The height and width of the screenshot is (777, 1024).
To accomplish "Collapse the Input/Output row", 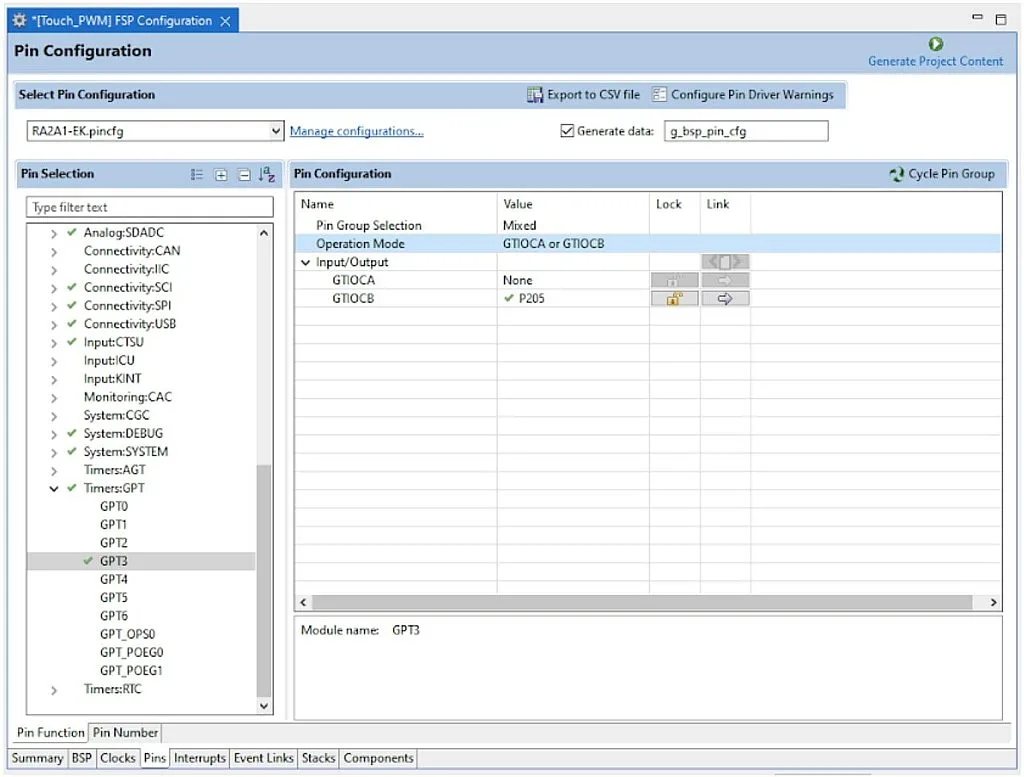I will 305,261.
